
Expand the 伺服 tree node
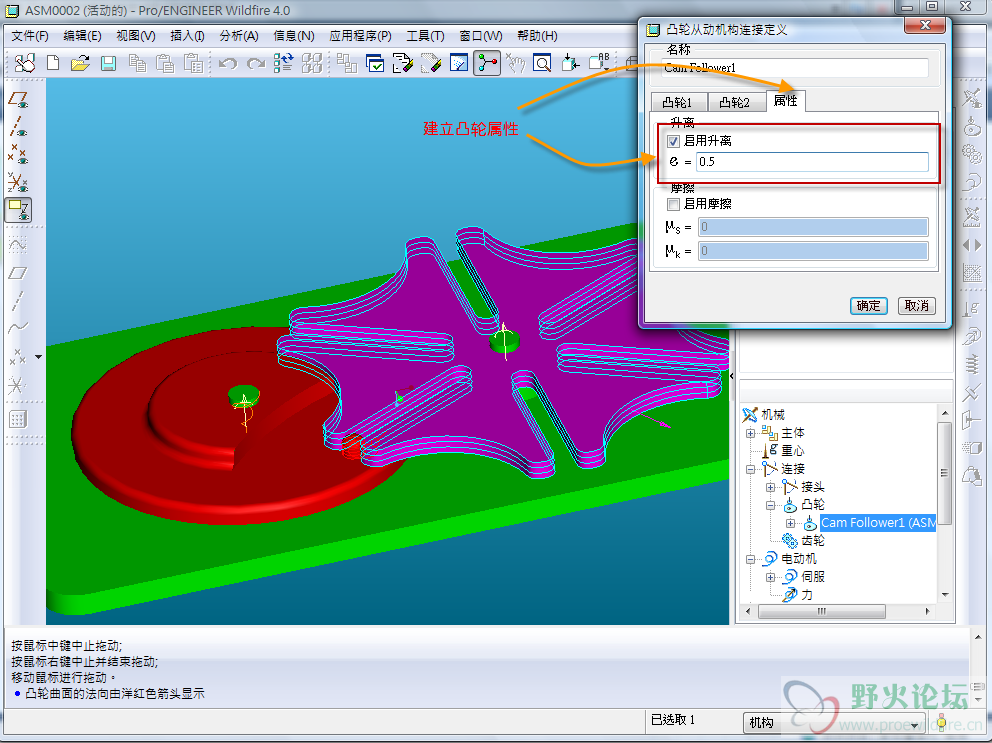click(x=771, y=577)
